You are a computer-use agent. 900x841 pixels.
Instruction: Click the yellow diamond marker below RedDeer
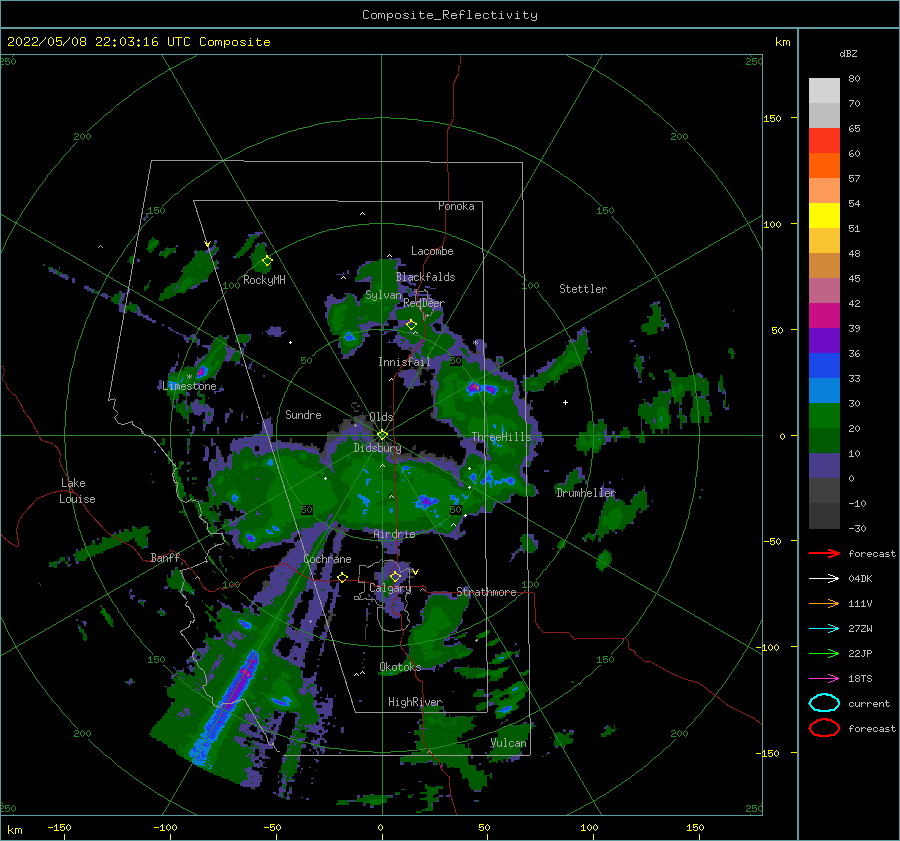411,325
